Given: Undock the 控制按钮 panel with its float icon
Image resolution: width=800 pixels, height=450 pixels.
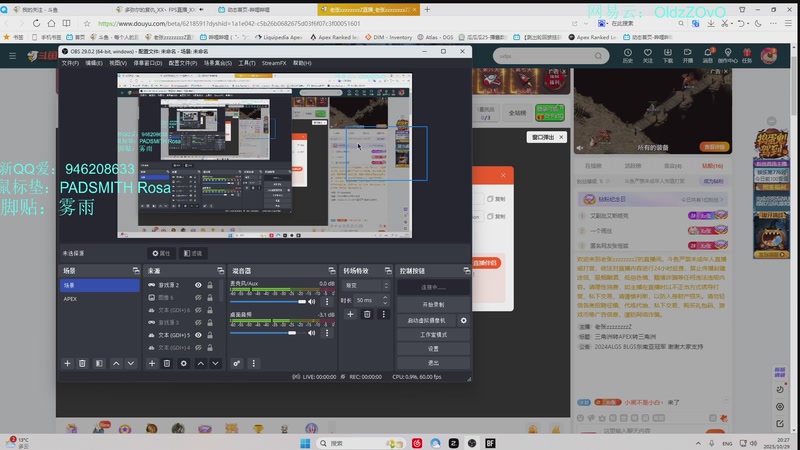Looking at the screenshot, I should click(466, 270).
